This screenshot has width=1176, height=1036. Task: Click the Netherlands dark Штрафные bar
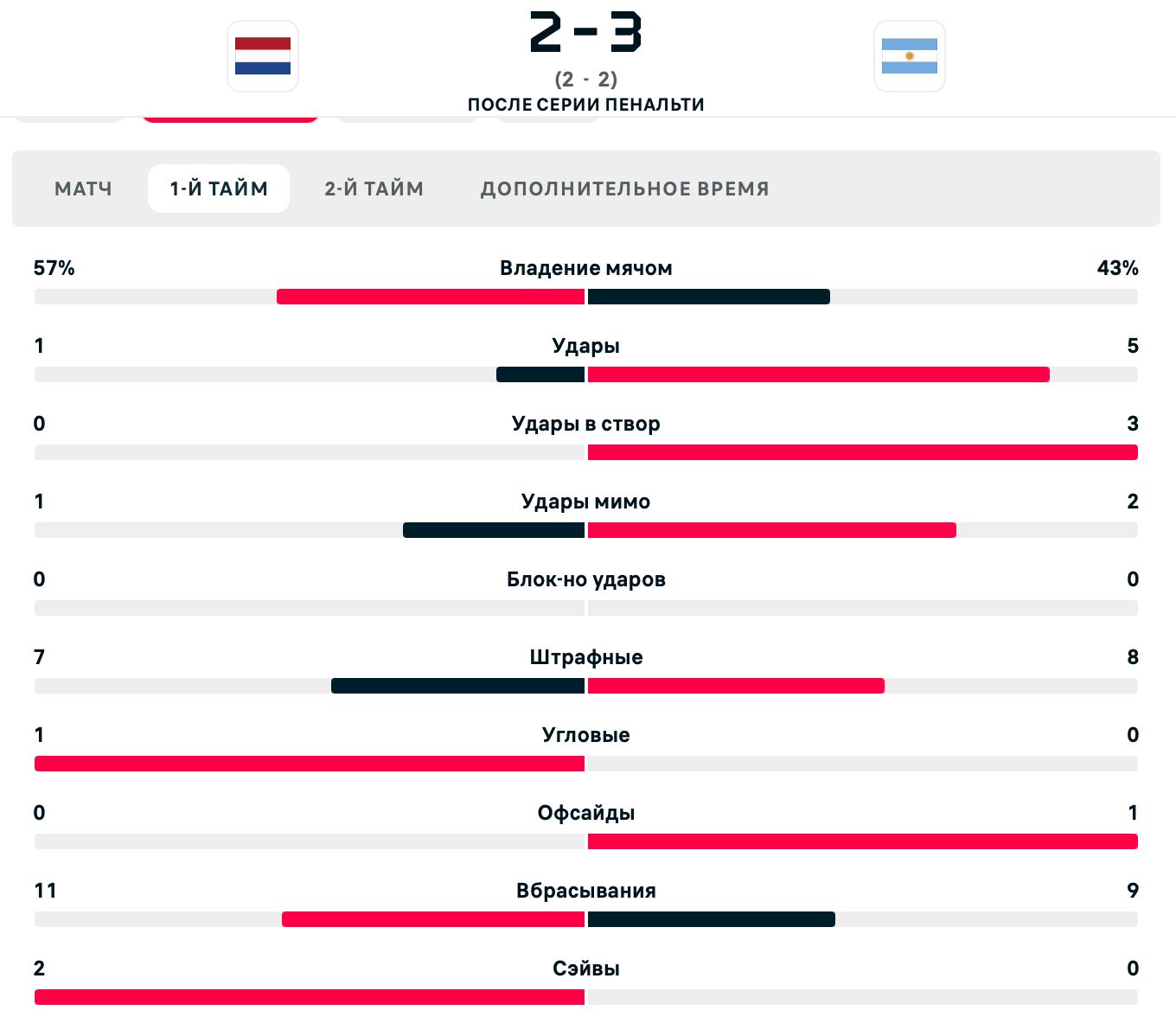(x=457, y=686)
